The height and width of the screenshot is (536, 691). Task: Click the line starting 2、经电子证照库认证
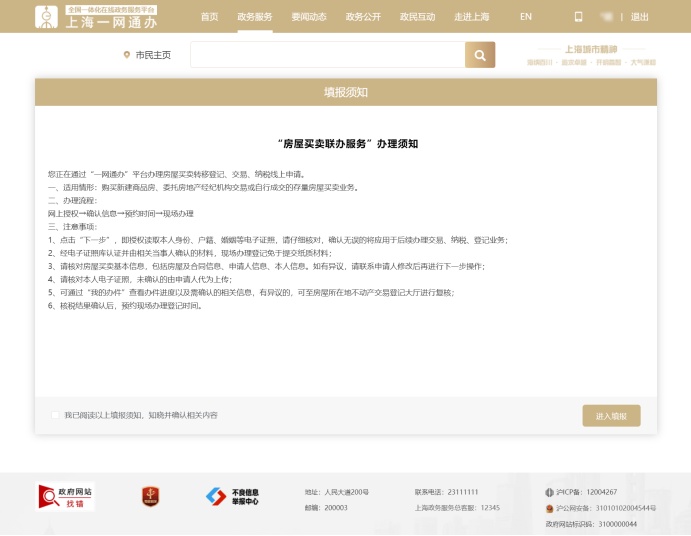pos(190,253)
